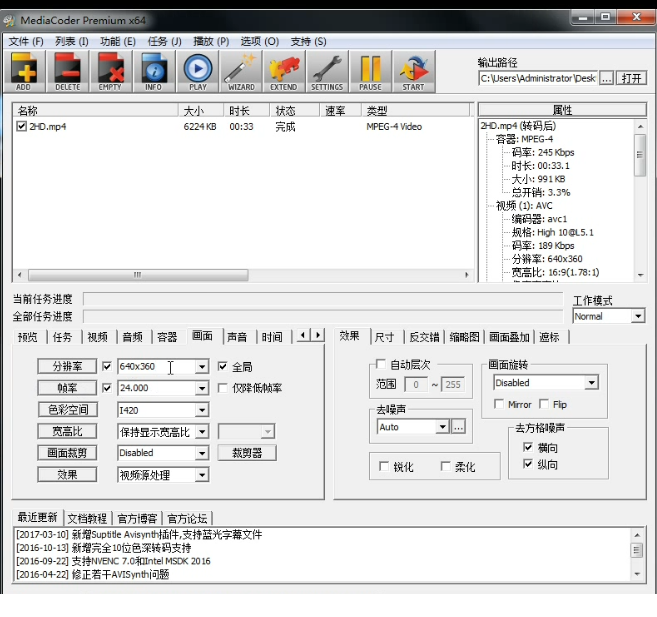Open the 640x360 resolution dropdown
657x617 pixels.
tap(202, 367)
